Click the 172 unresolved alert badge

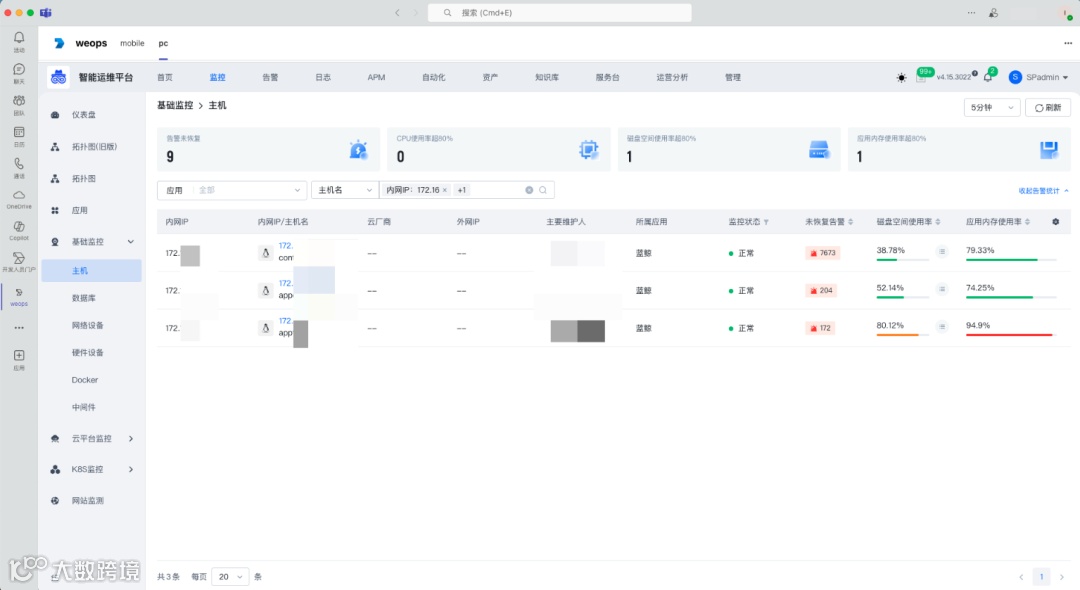pos(820,328)
